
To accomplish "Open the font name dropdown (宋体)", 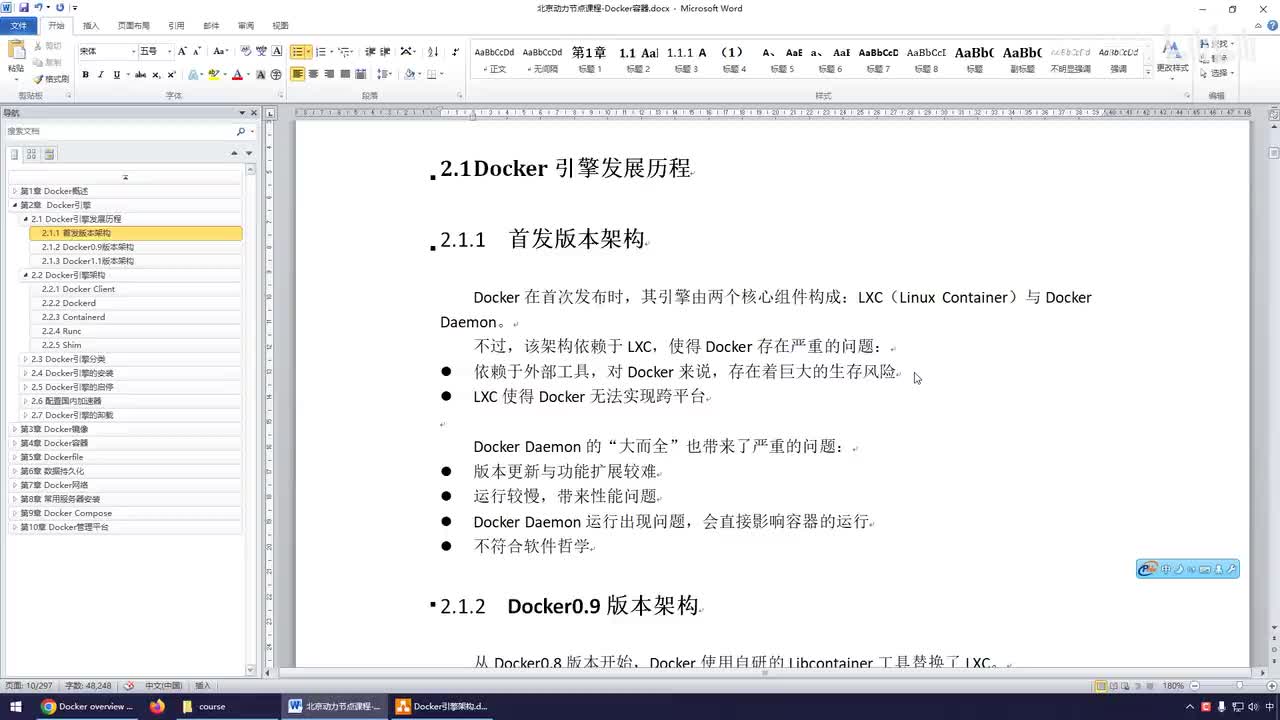I will 133,51.
